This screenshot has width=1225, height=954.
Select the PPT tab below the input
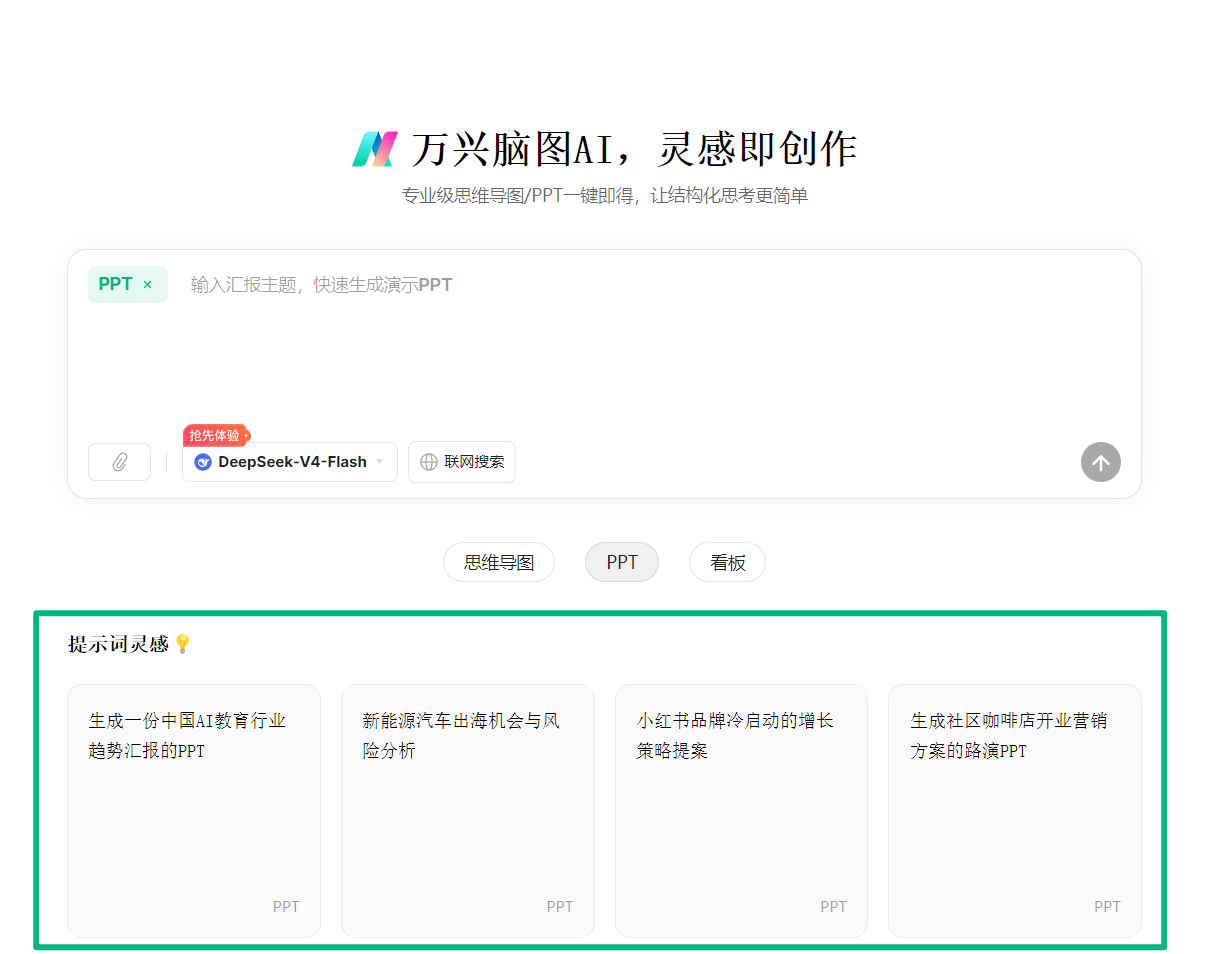point(622,562)
